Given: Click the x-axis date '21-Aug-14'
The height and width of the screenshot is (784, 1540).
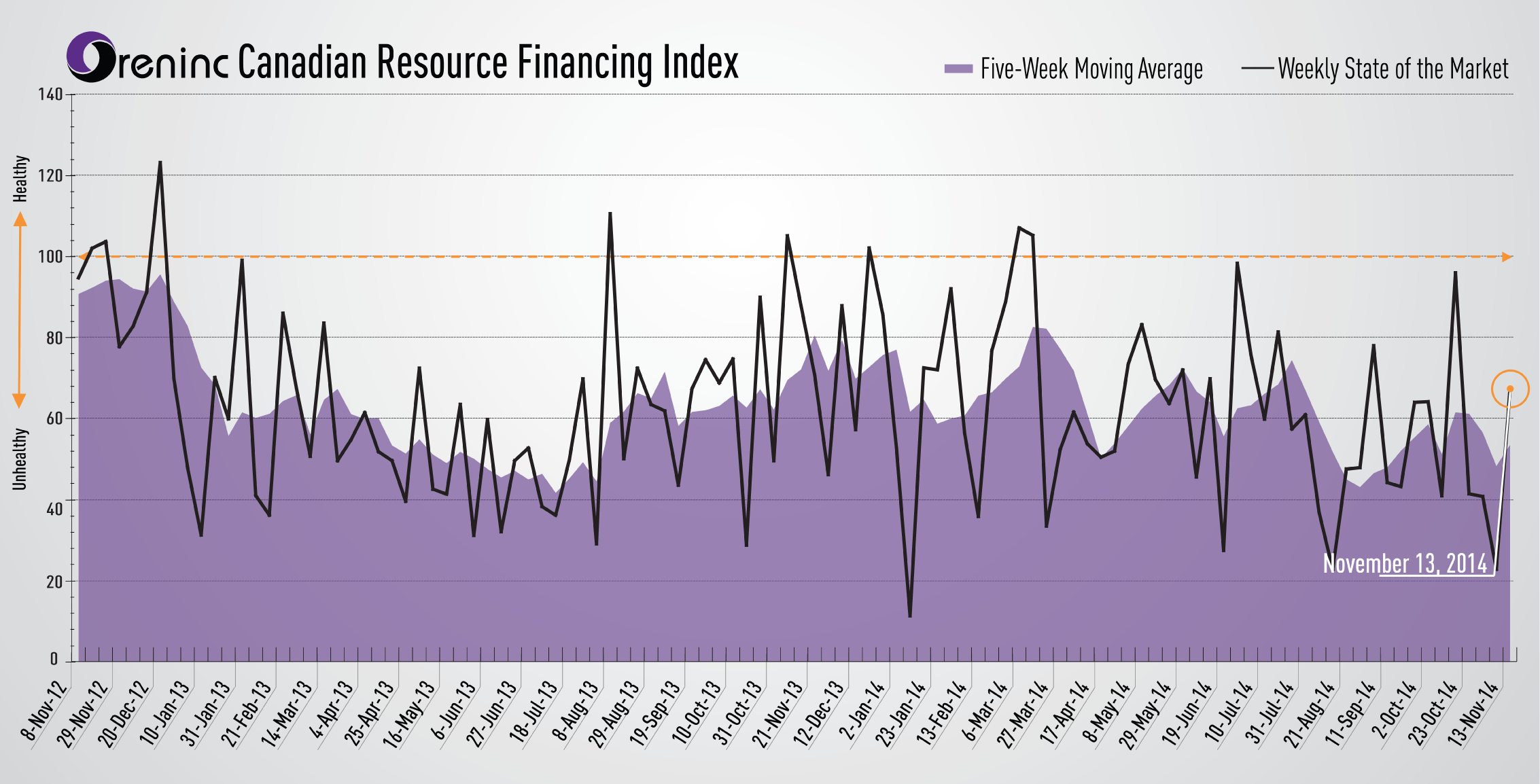Looking at the screenshot, I should [1310, 713].
